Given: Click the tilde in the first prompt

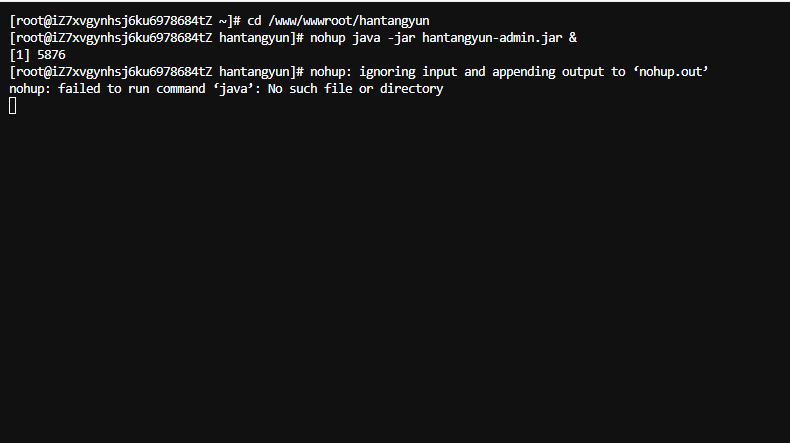Looking at the screenshot, I should [x=223, y=21].
